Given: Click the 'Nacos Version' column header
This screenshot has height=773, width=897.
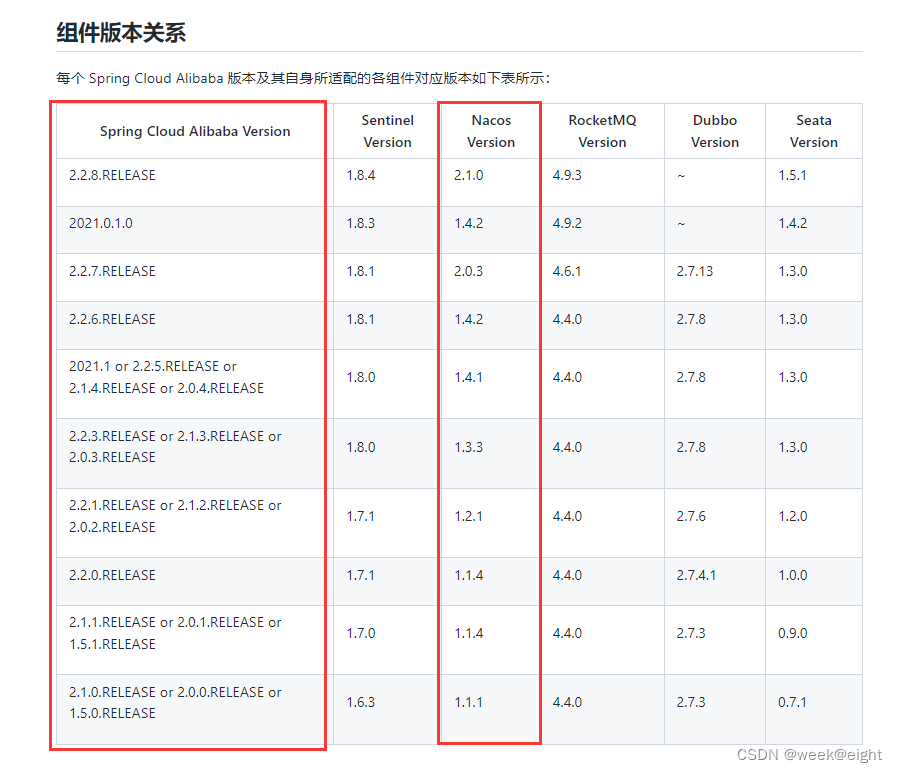Looking at the screenshot, I should [491, 131].
